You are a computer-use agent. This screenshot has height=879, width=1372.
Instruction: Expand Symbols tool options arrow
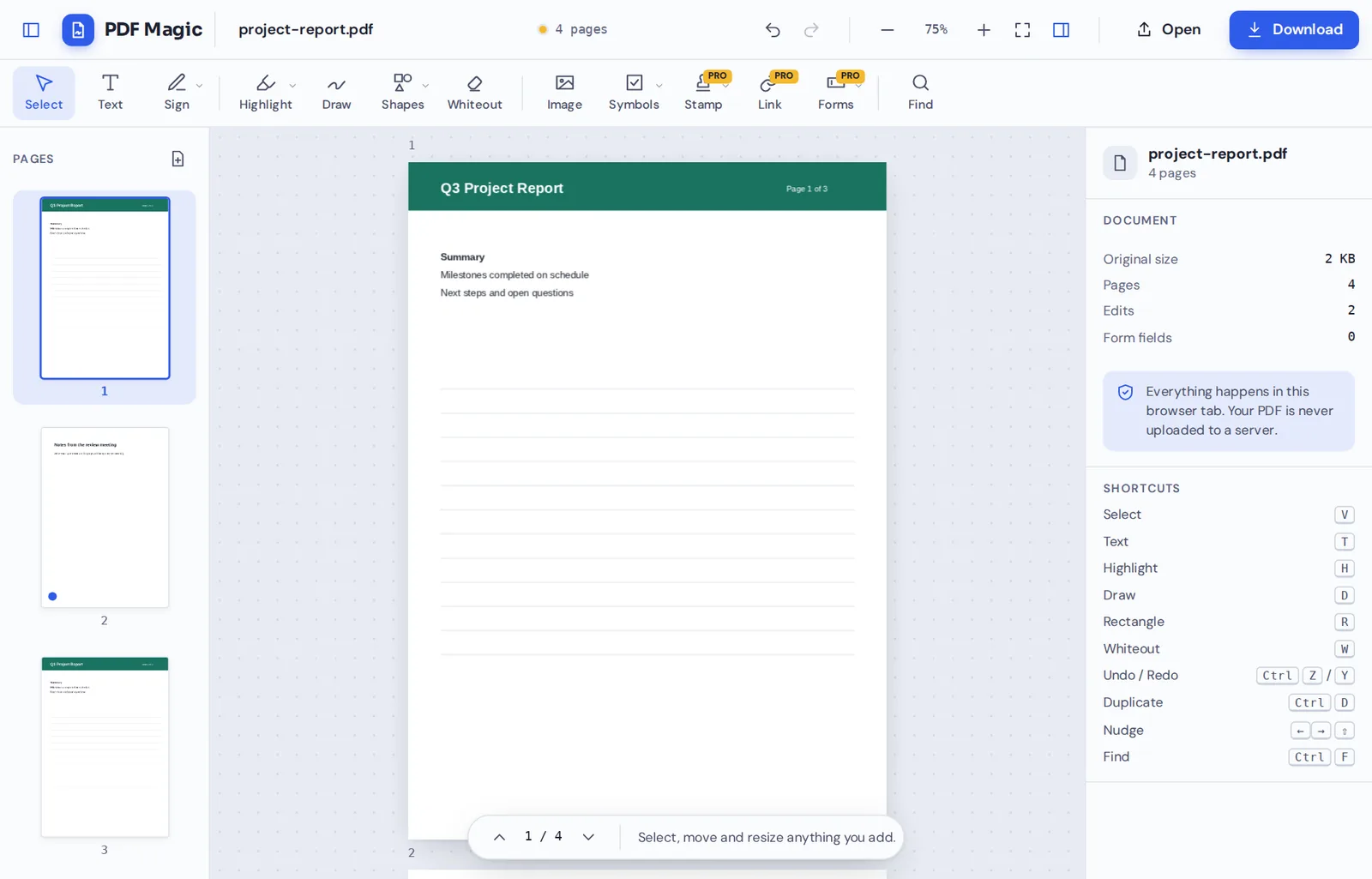(659, 86)
